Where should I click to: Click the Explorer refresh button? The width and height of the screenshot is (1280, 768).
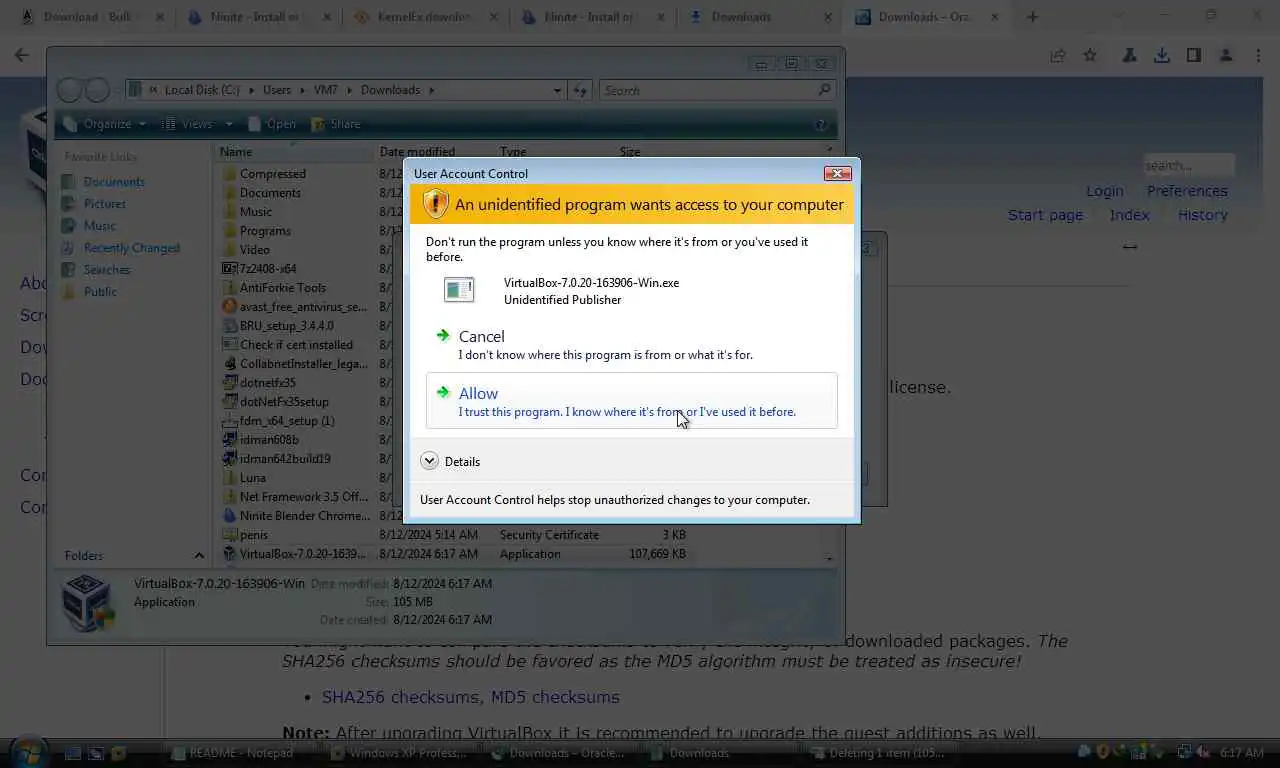pos(580,90)
